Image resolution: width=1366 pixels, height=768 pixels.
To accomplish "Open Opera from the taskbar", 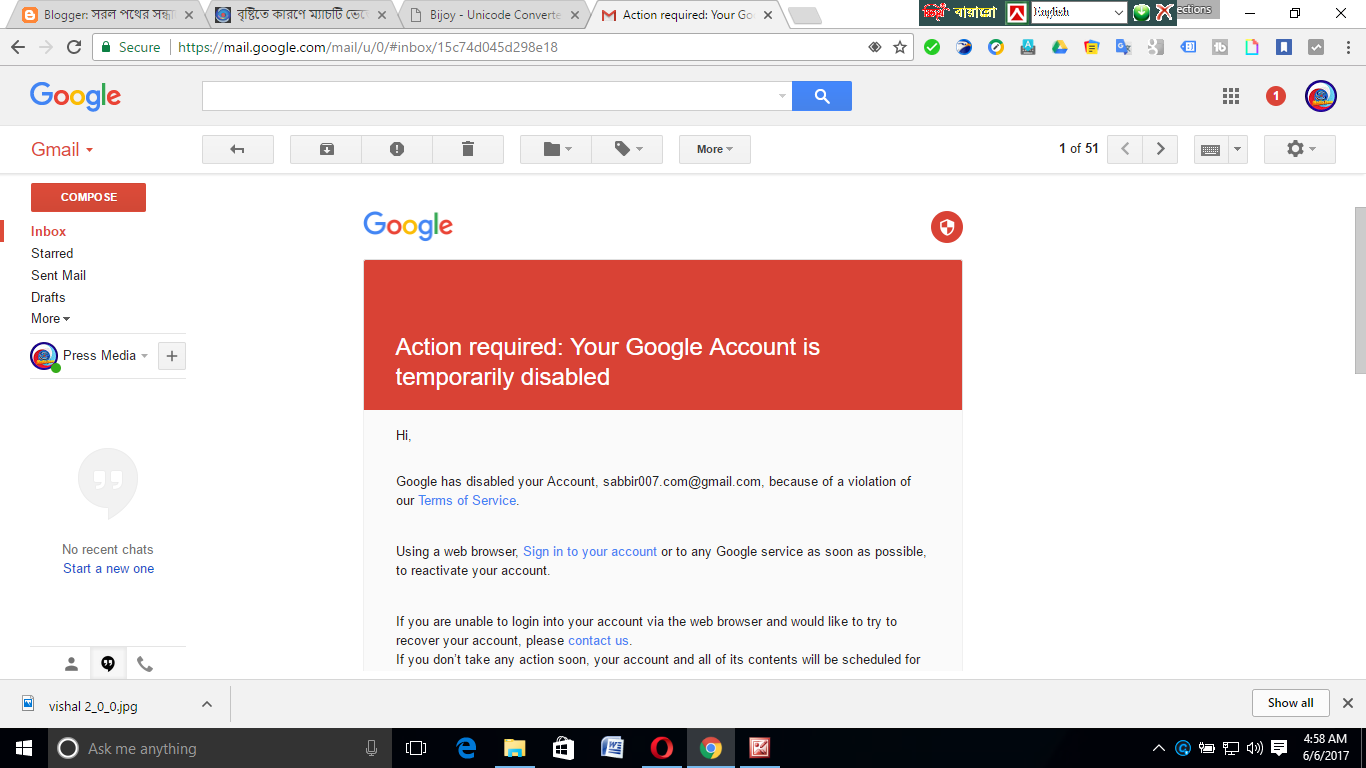I will (x=661, y=748).
